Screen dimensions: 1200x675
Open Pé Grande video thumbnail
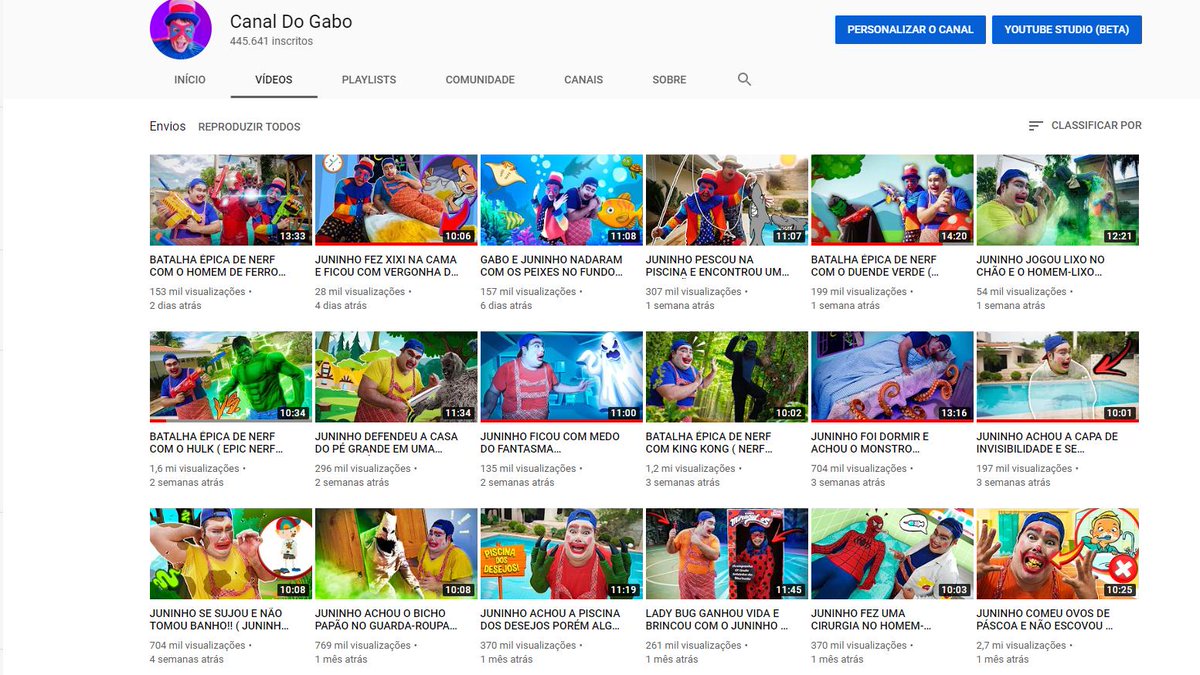[396, 377]
